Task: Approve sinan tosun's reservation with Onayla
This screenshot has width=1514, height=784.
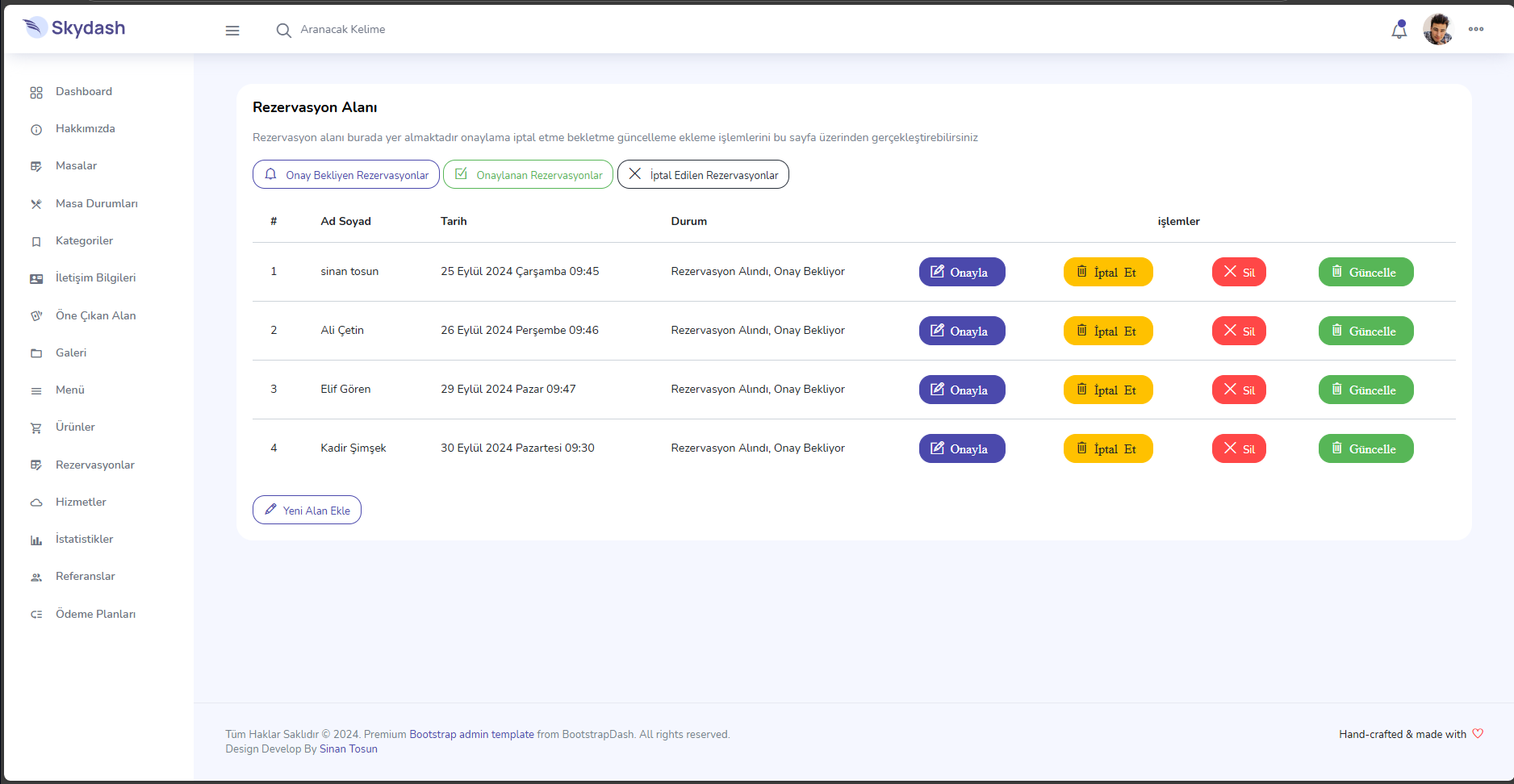Action: click(962, 272)
